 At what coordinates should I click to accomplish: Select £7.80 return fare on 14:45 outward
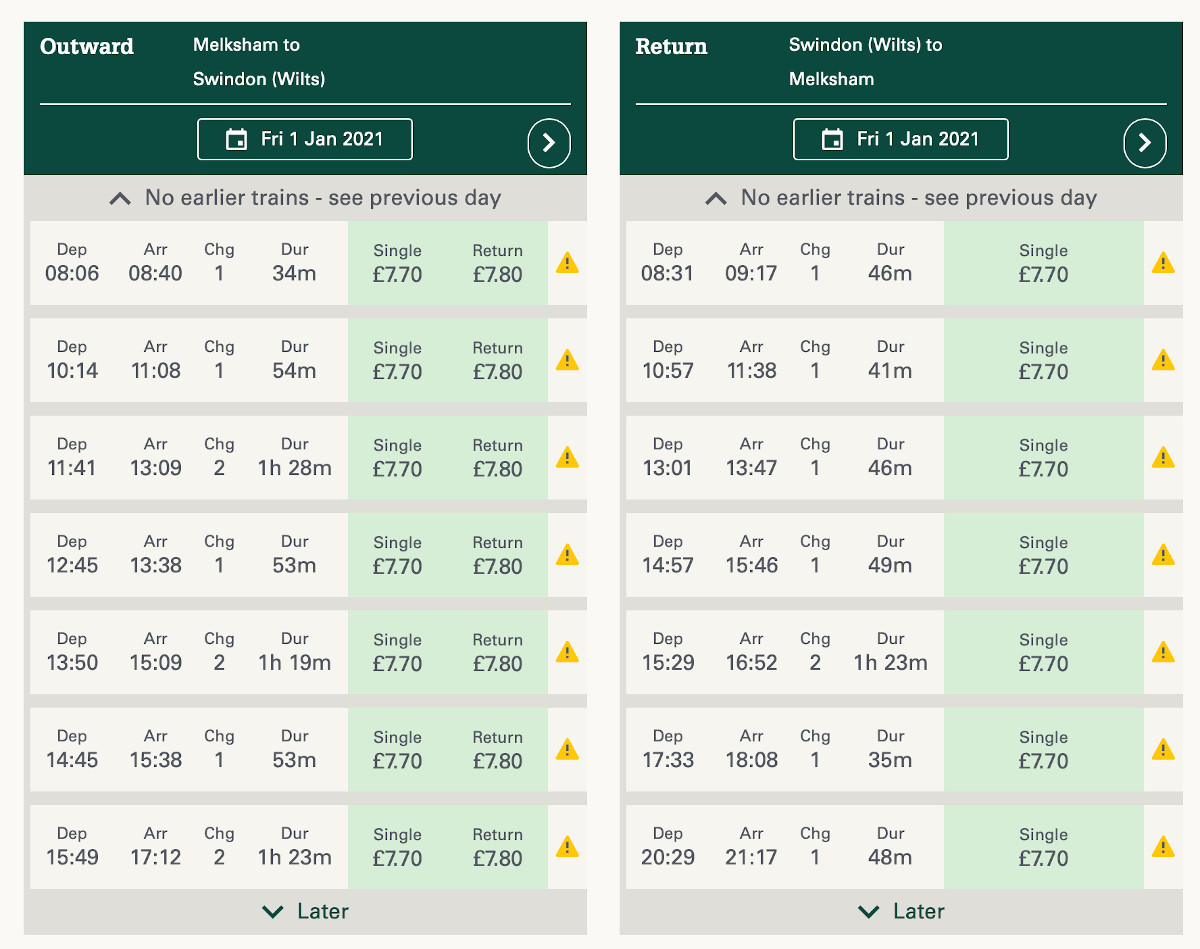497,750
